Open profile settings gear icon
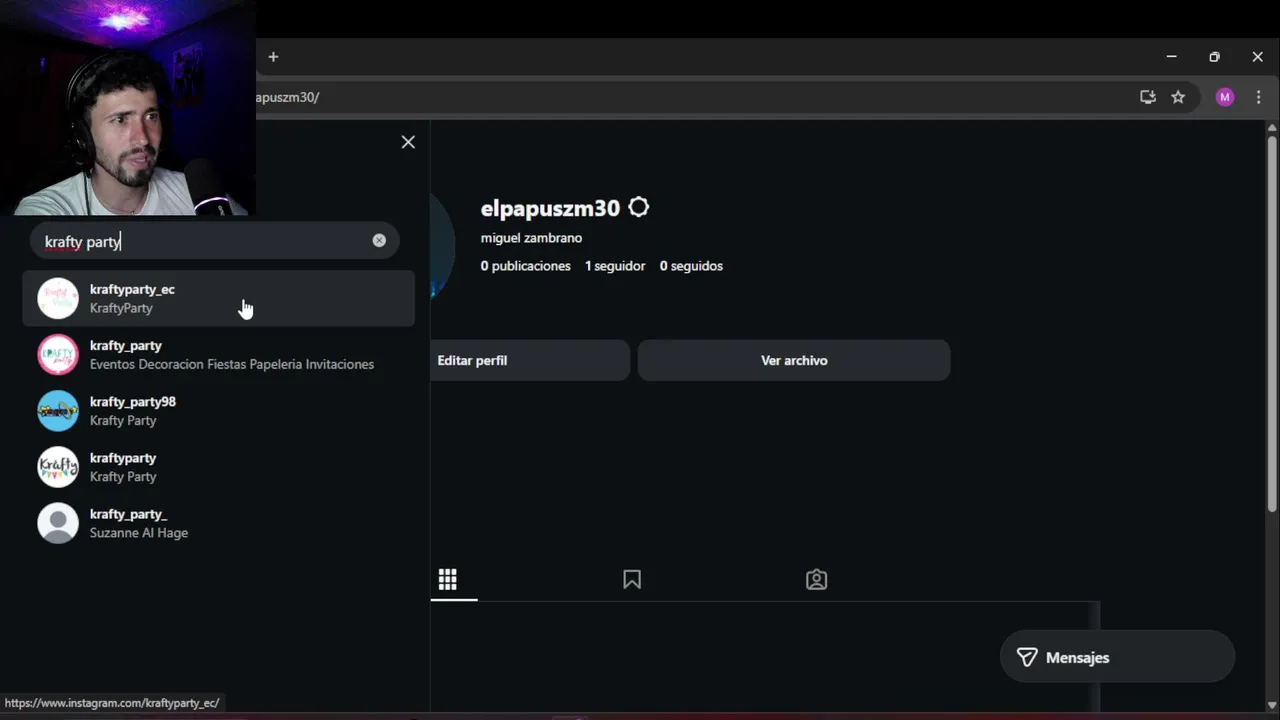Viewport: 1280px width, 720px height. 638,207
